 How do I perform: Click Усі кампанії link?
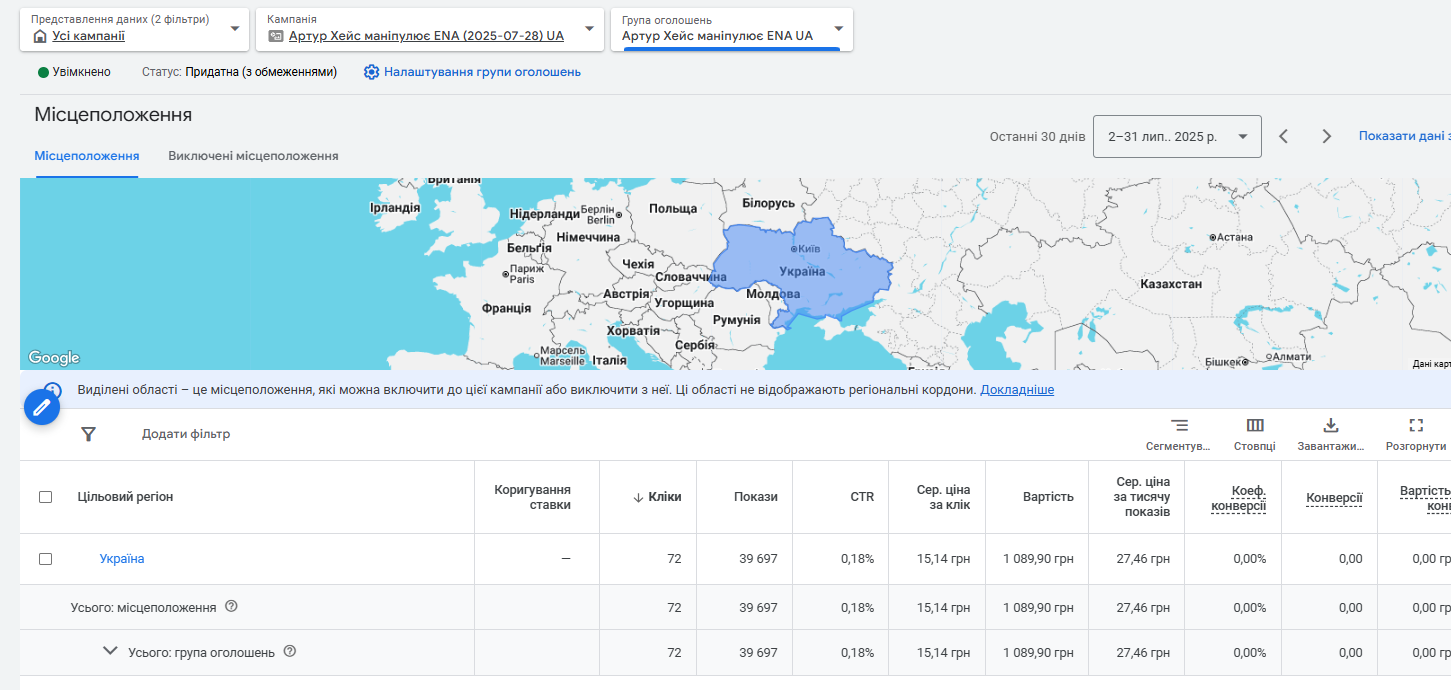tap(89, 36)
